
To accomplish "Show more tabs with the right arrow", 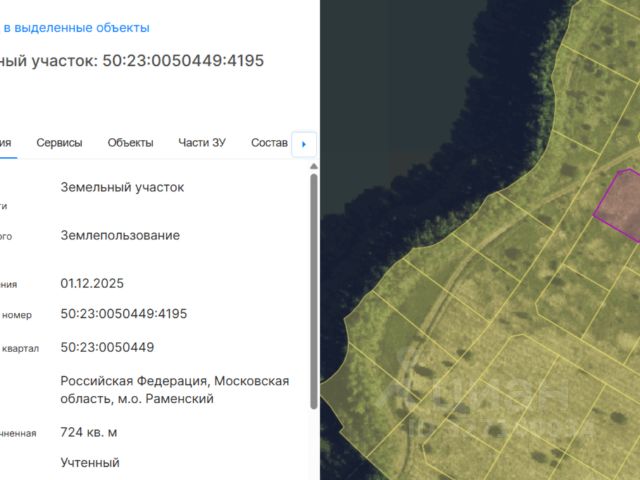I will click(x=304, y=144).
